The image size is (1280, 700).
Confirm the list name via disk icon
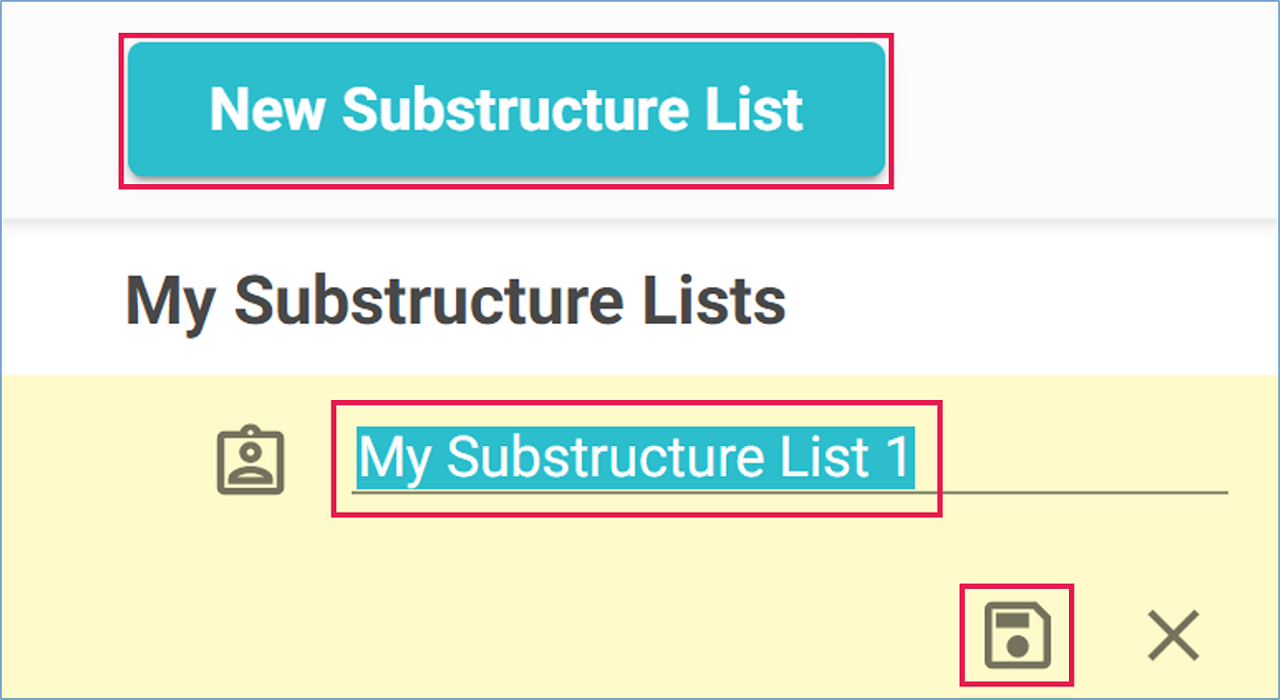(1016, 635)
